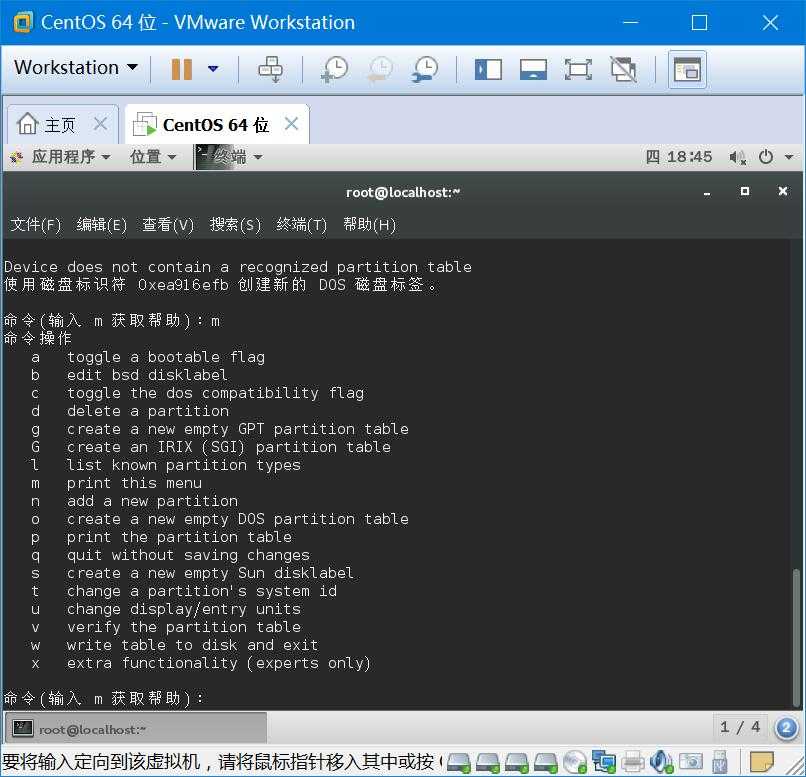Click the third hard disk status icon
806x777 pixels.
tap(516, 763)
